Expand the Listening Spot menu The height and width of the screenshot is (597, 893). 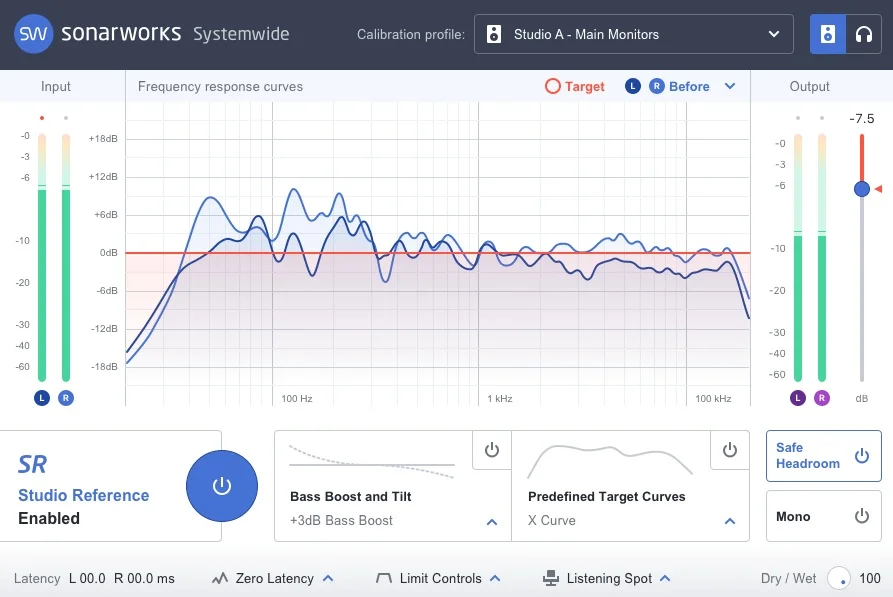coord(665,578)
